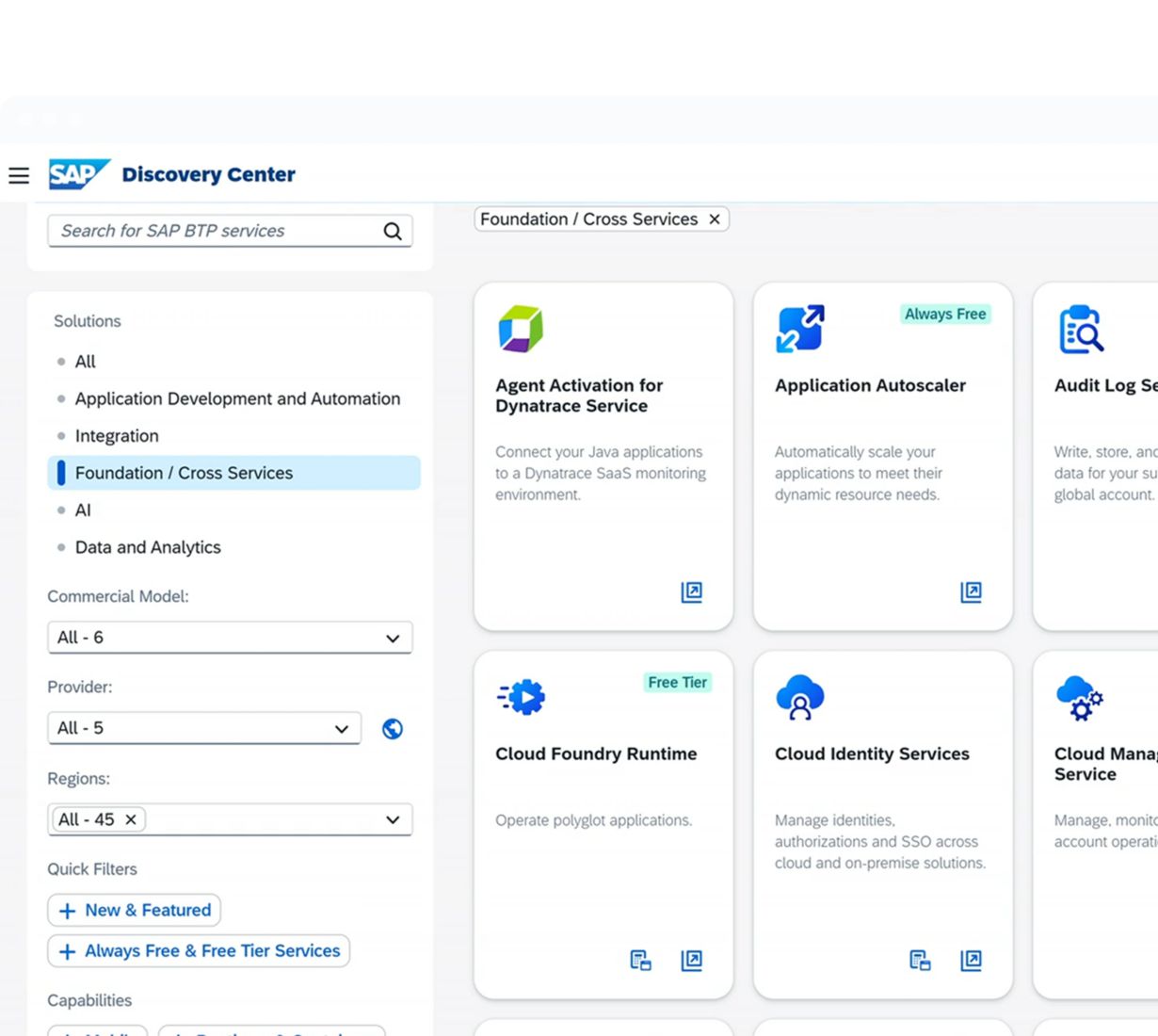Click the Regions label

tap(79, 779)
